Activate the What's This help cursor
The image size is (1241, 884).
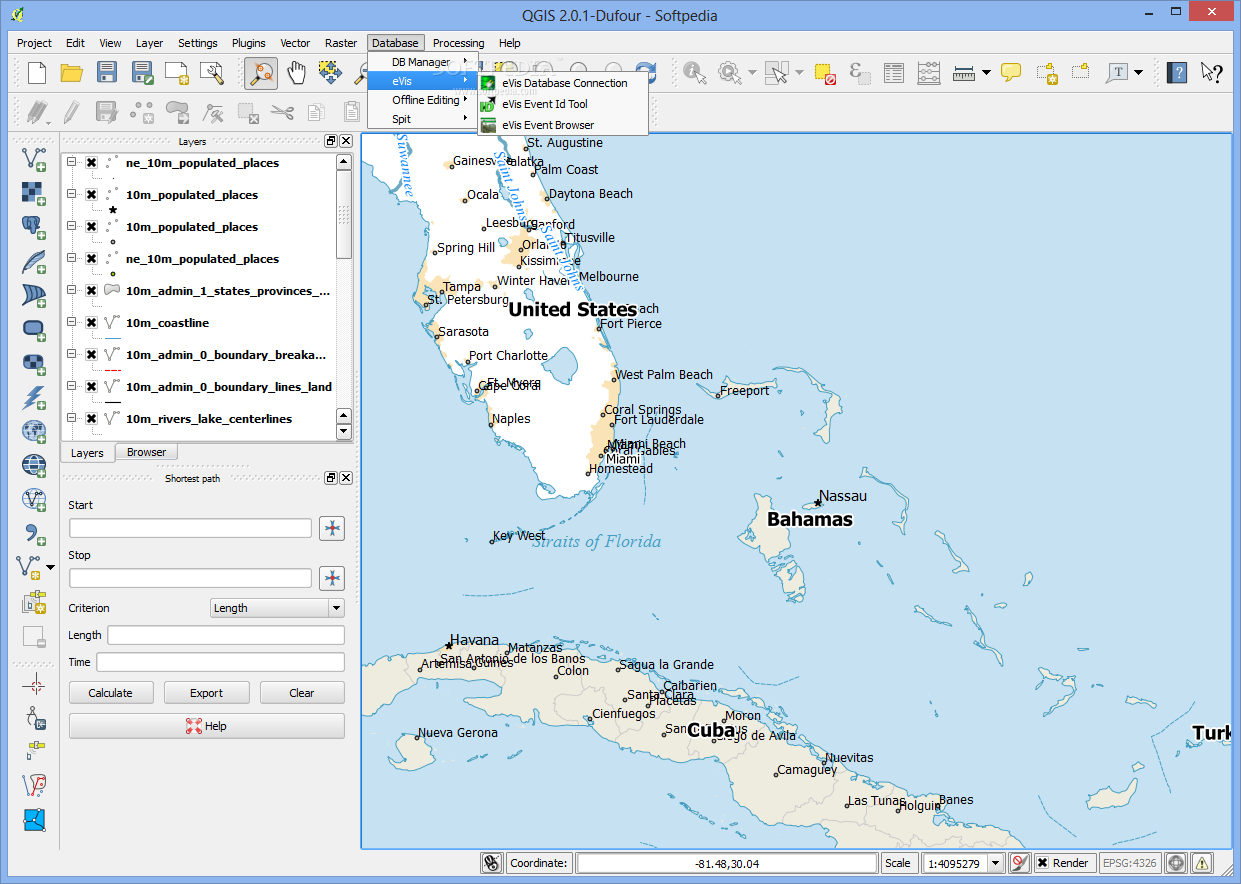(1212, 72)
